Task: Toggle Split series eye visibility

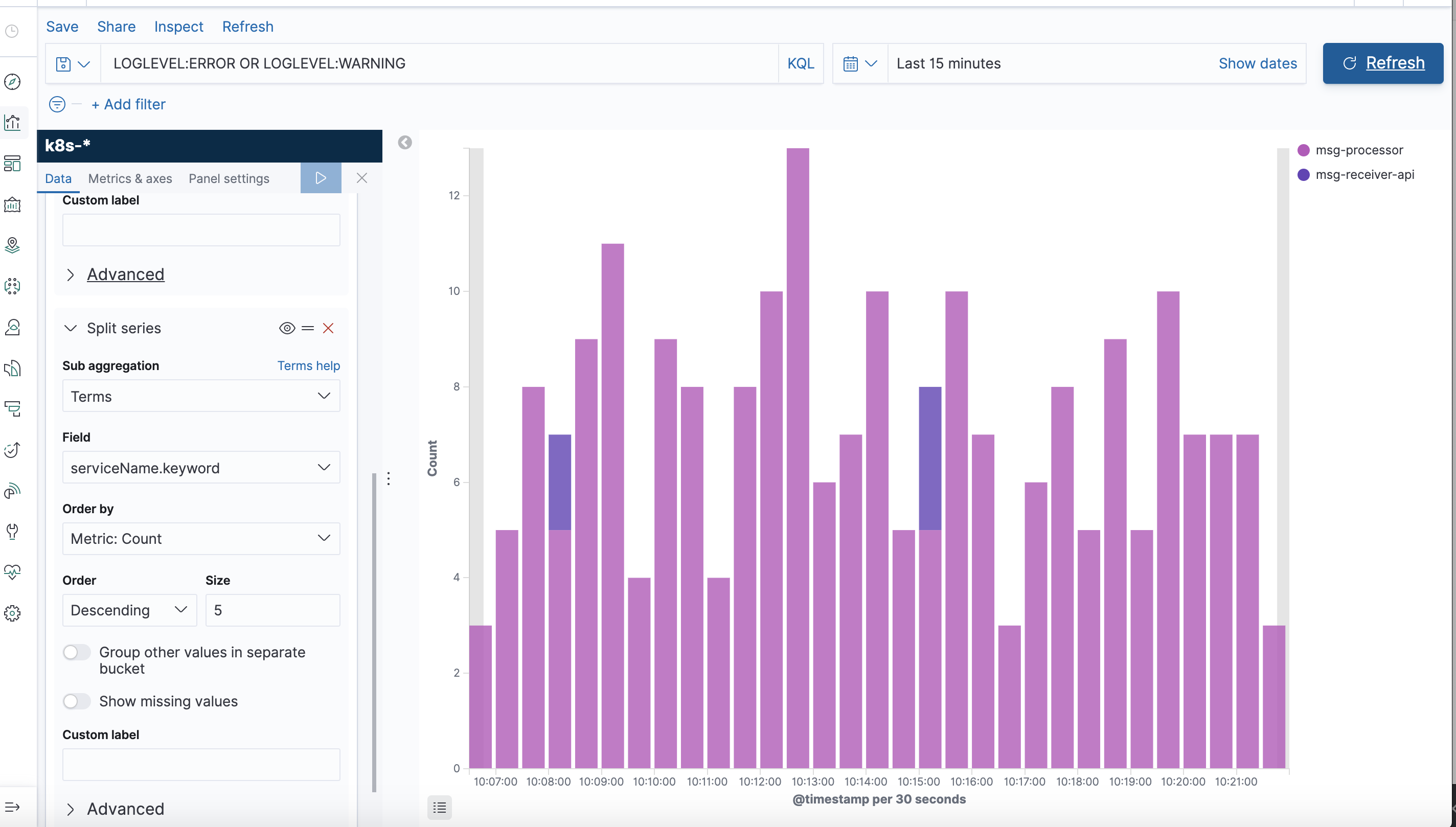Action: [287, 328]
